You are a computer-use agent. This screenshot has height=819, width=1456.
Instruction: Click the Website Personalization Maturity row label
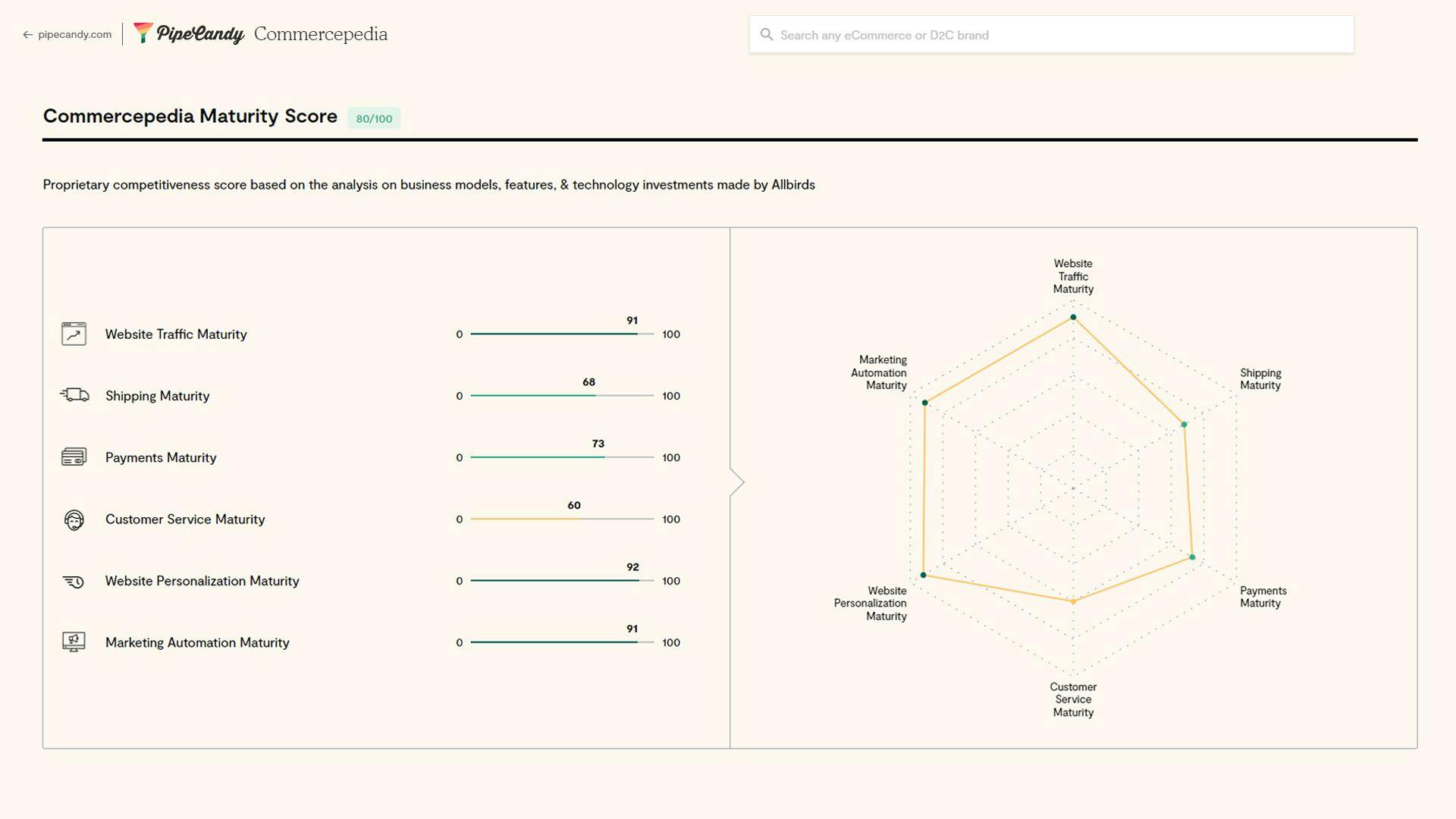pos(202,581)
